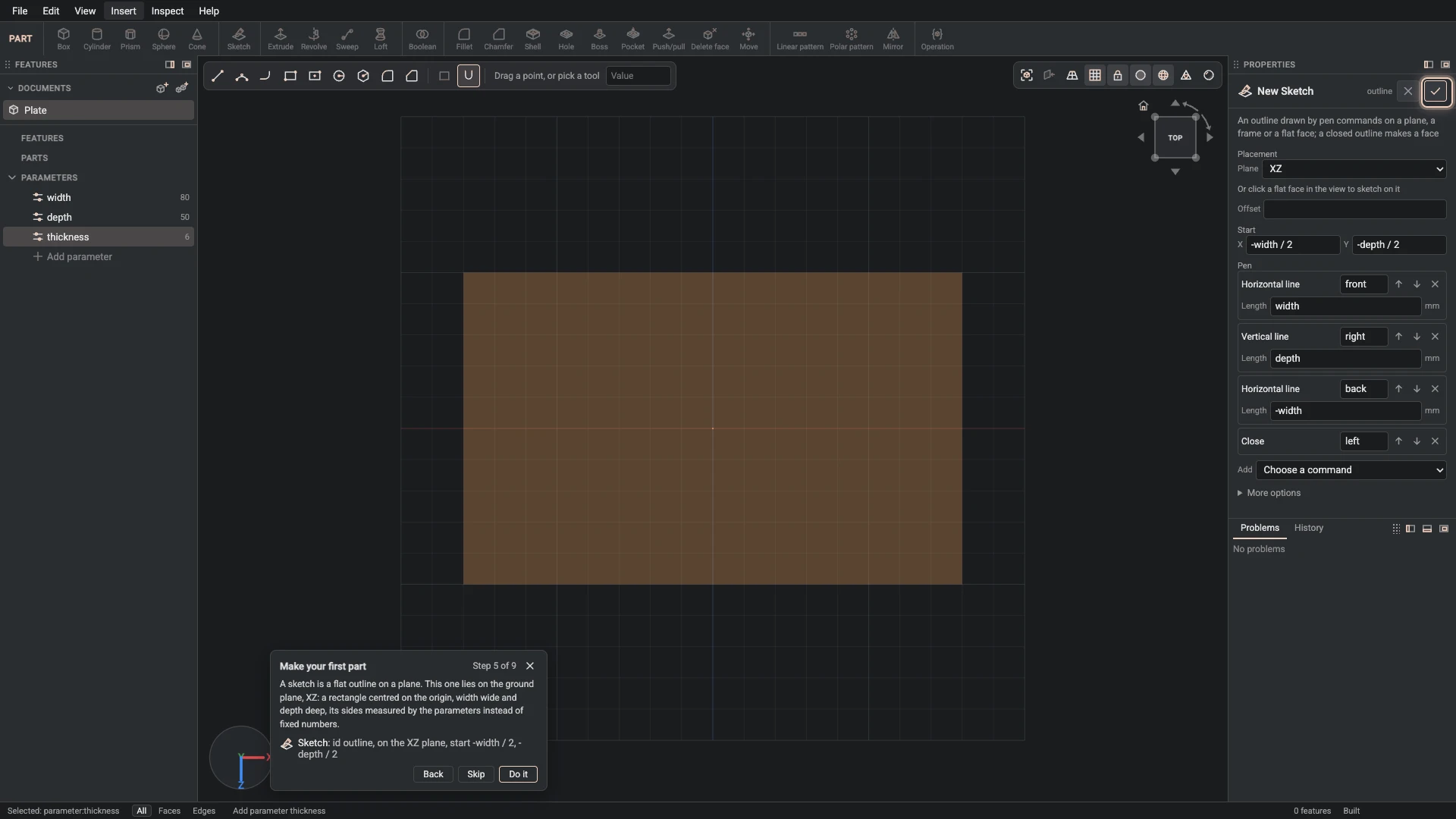This screenshot has width=1456, height=819.
Task: Open the Insert menu
Action: [124, 11]
